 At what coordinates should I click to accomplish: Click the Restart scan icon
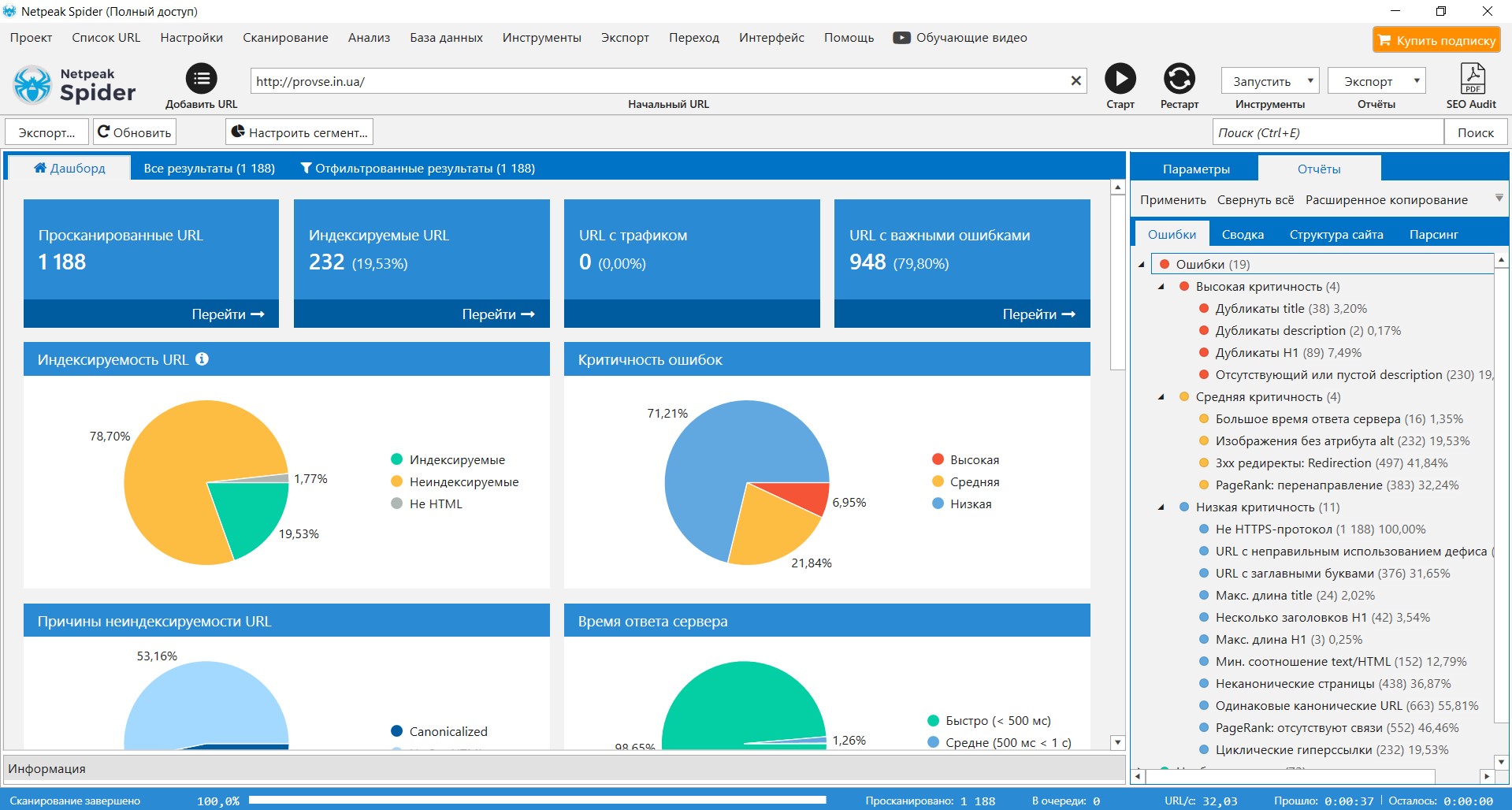click(x=1179, y=79)
